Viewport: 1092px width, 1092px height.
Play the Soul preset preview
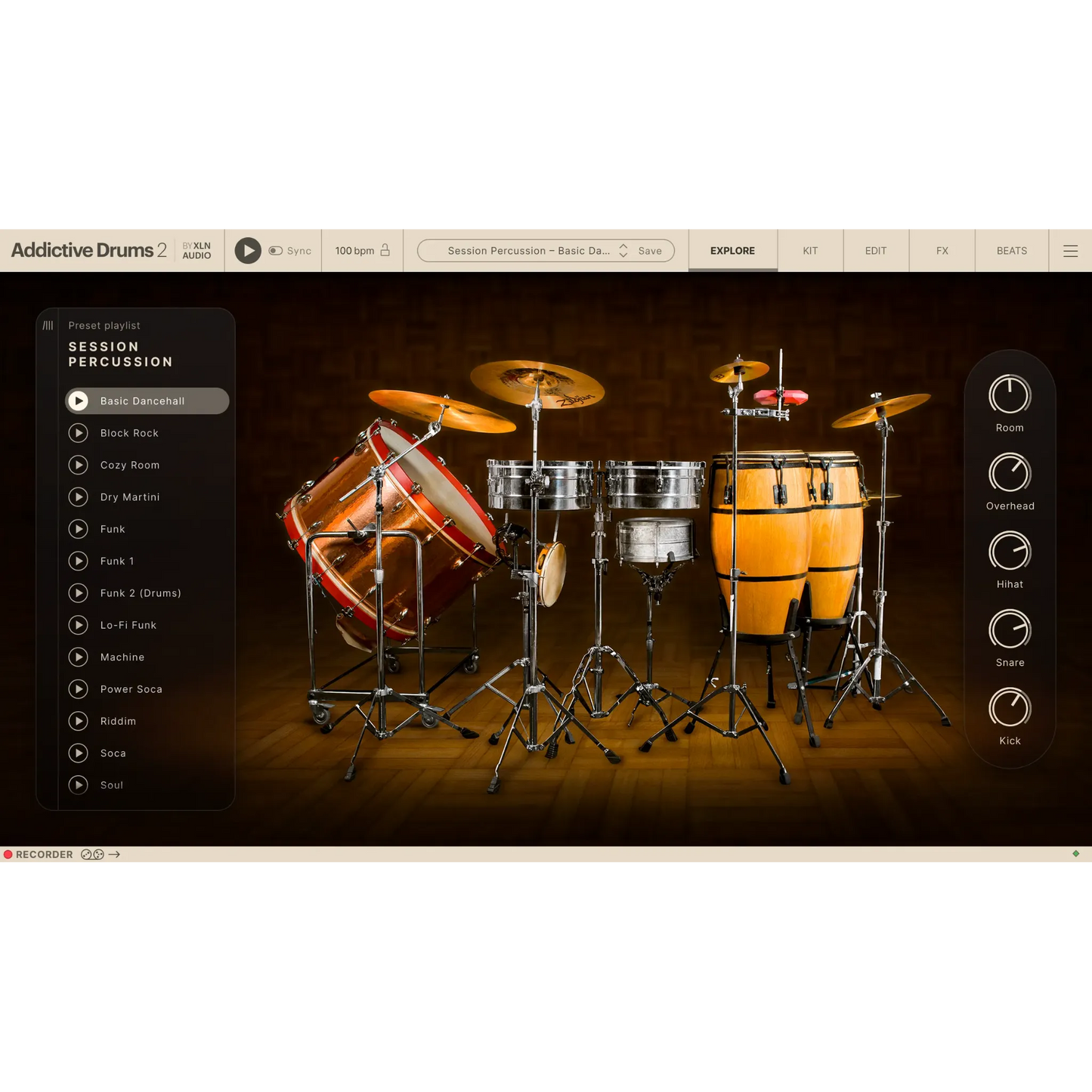point(79,785)
